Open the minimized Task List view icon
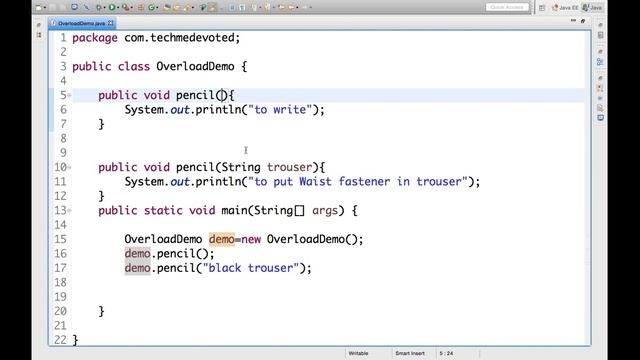Screen dimensions: 640x360 point(600,36)
